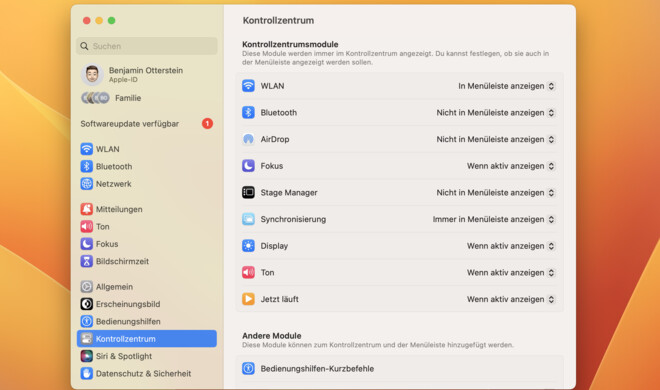660x390 pixels.
Task: Click the Bluetooth icon in sidebar
Action: click(x=87, y=166)
